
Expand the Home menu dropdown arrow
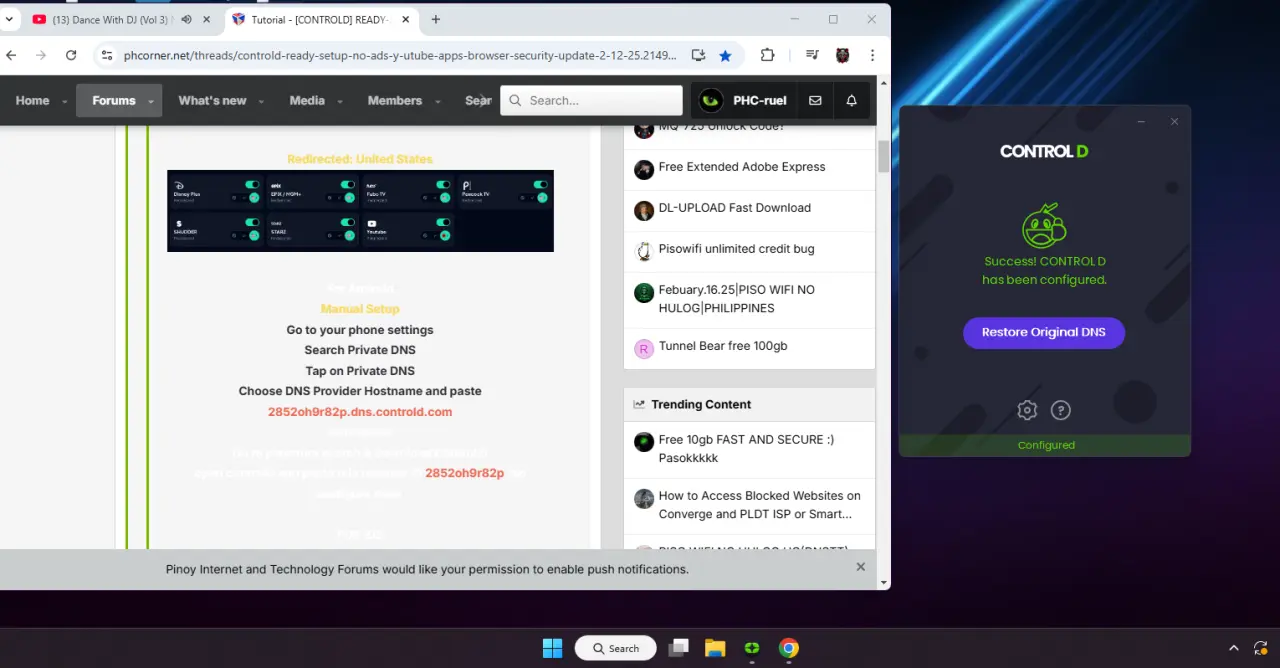point(65,101)
